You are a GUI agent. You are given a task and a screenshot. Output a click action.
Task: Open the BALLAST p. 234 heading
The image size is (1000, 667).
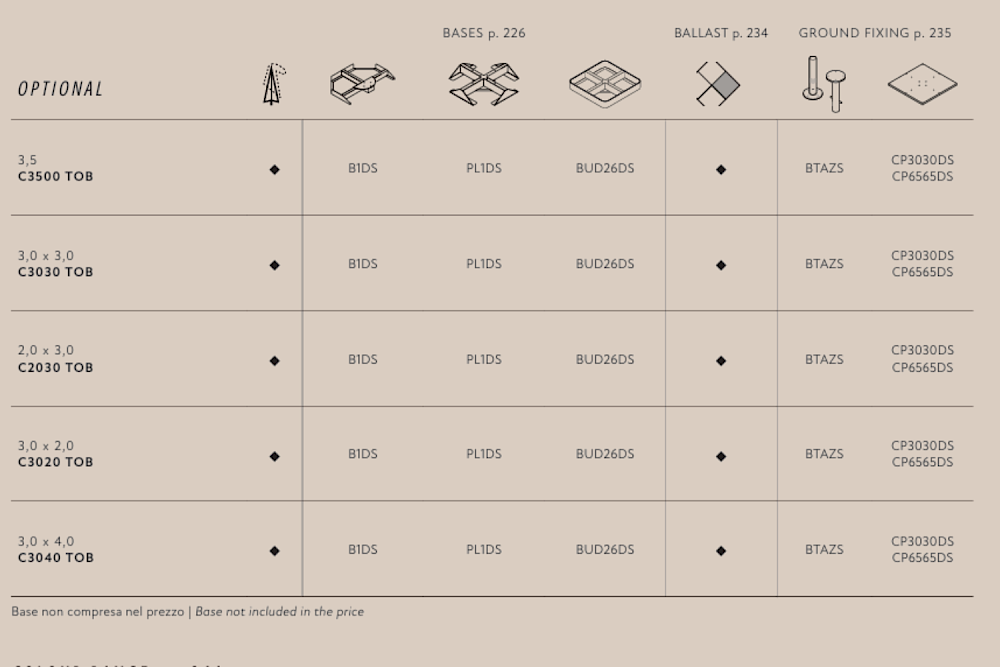721,33
